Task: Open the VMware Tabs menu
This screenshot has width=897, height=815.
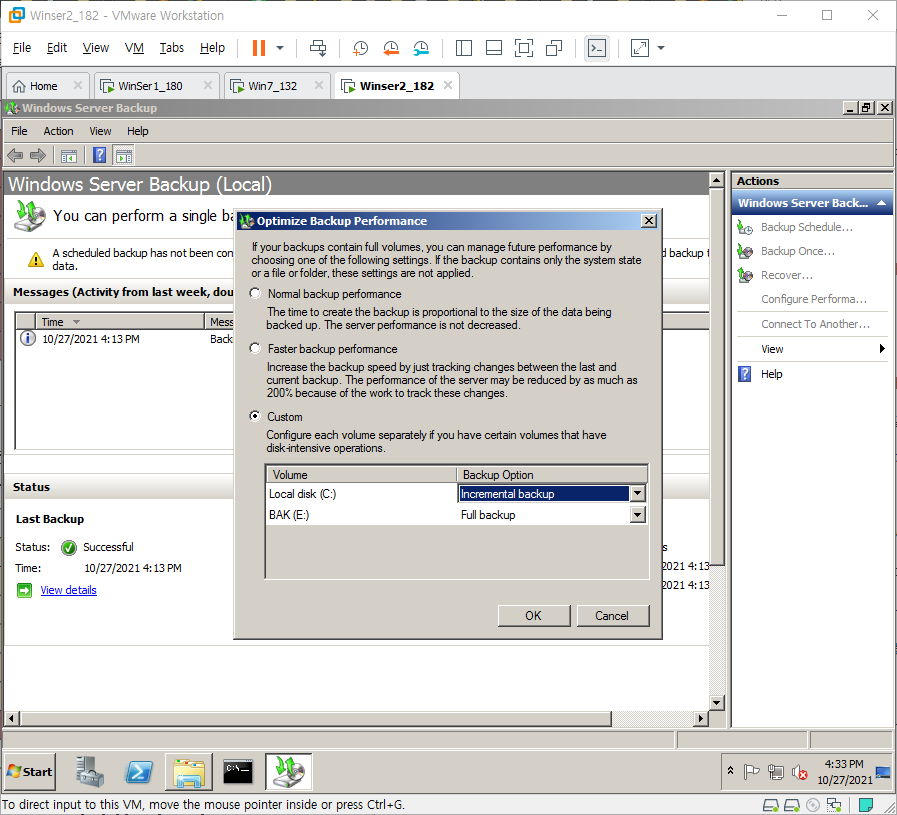Action: [x=172, y=47]
